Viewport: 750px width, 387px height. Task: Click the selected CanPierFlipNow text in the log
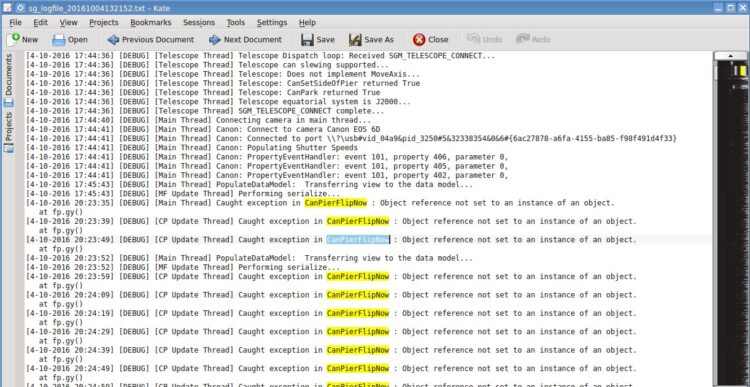click(358, 240)
